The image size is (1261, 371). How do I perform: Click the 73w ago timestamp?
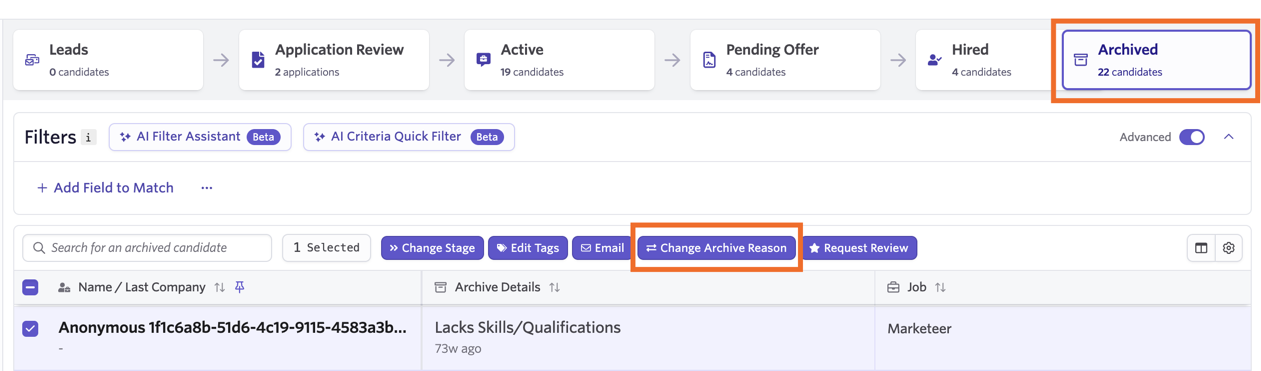458,349
